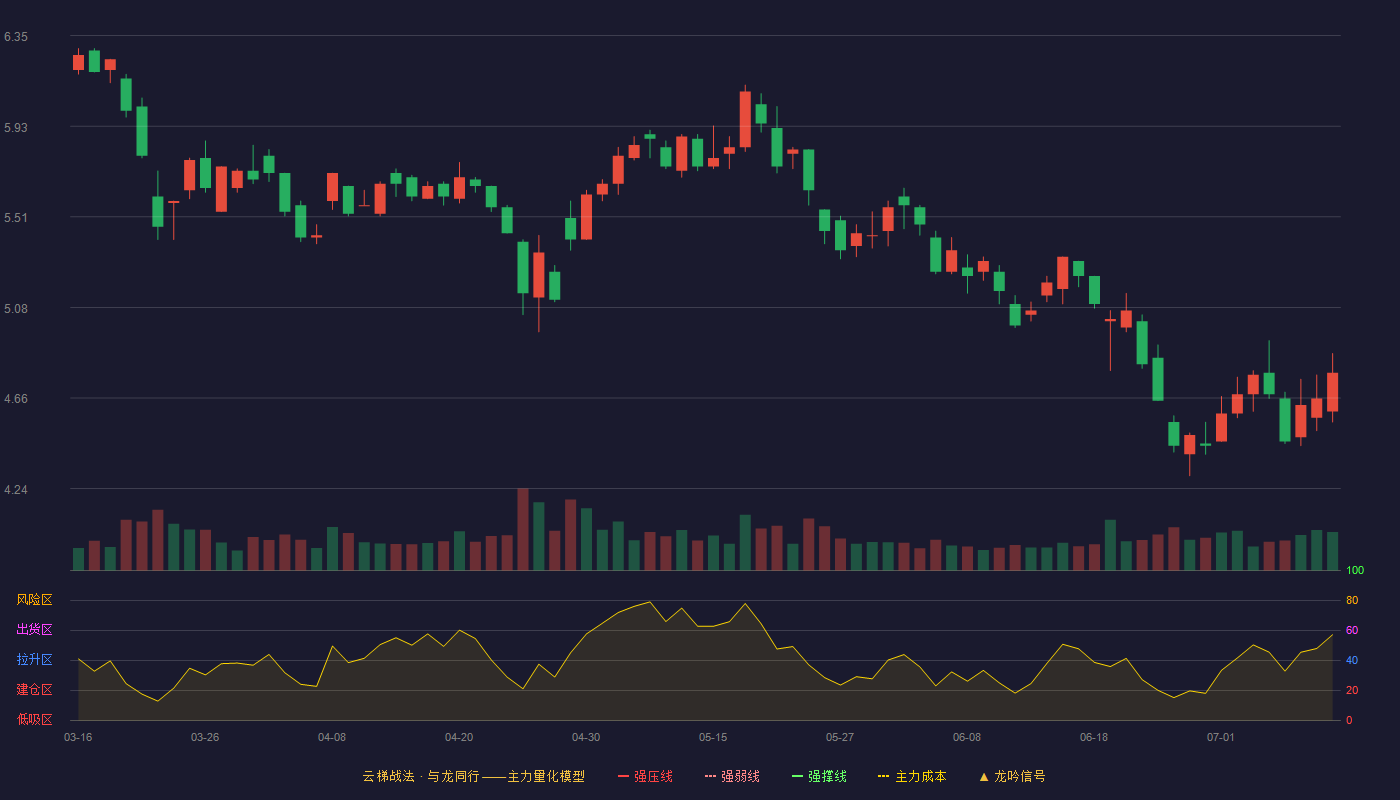Image resolution: width=1400 pixels, height=800 pixels.
Task: Select the 04-20 date label
Action: [459, 737]
